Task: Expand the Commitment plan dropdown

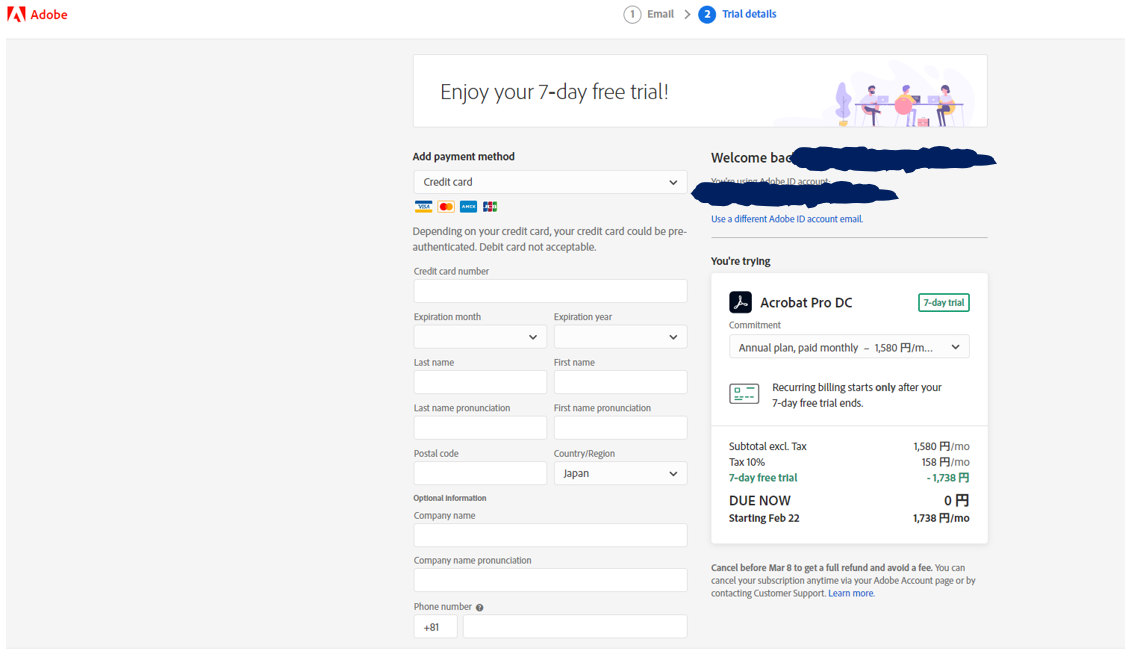Action: click(849, 347)
